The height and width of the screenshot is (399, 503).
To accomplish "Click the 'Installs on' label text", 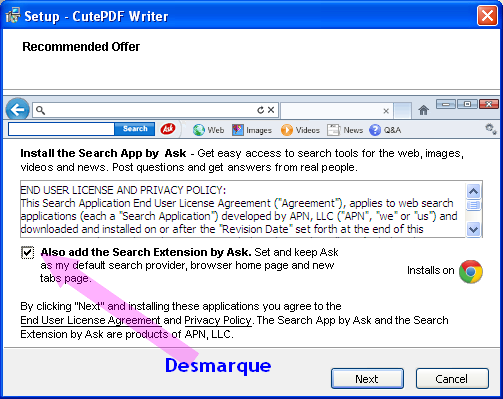I will [431, 270].
